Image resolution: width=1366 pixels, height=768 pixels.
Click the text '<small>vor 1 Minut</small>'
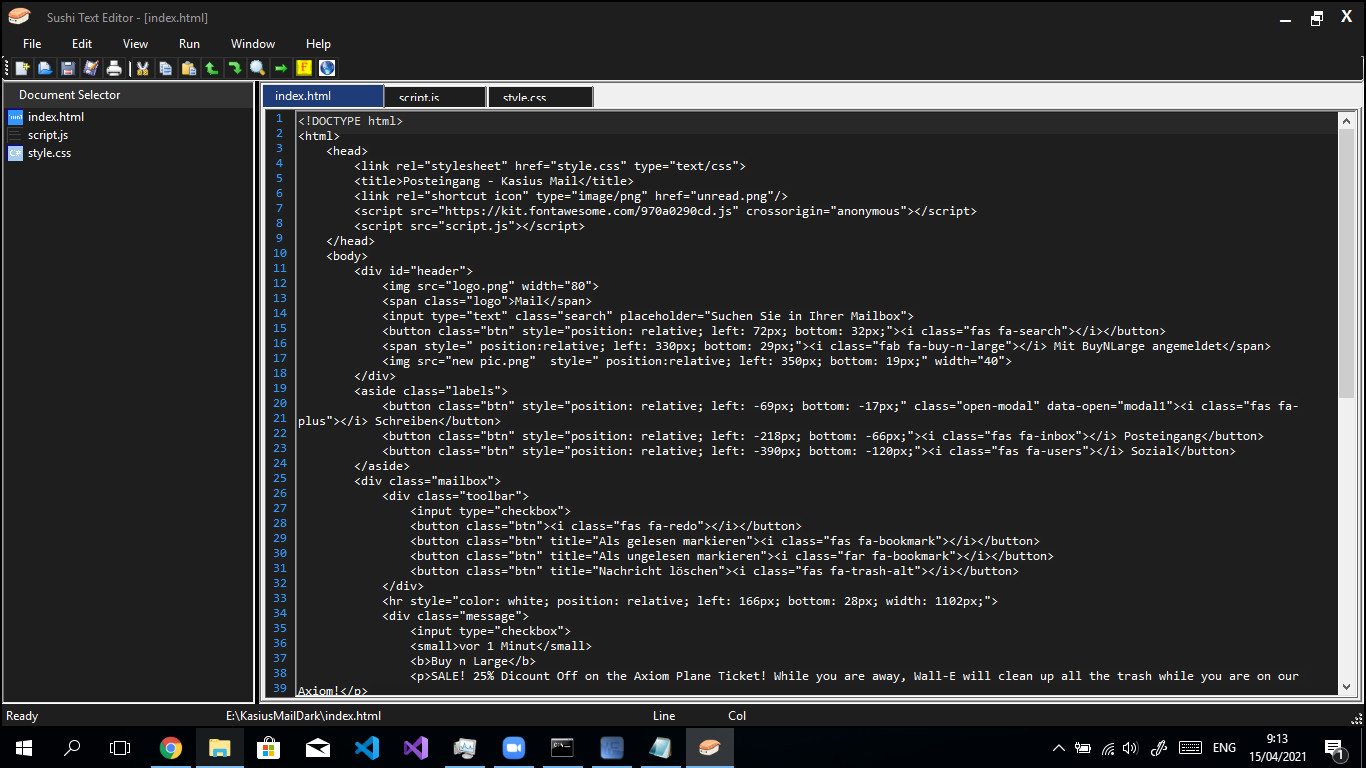point(501,646)
